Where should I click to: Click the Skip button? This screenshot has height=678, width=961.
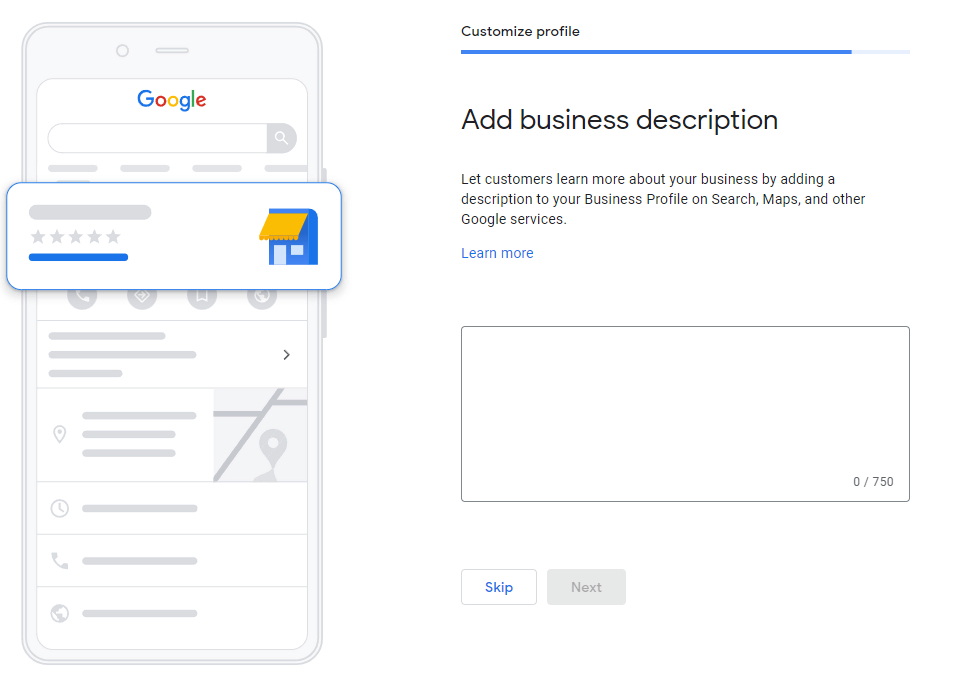498,587
